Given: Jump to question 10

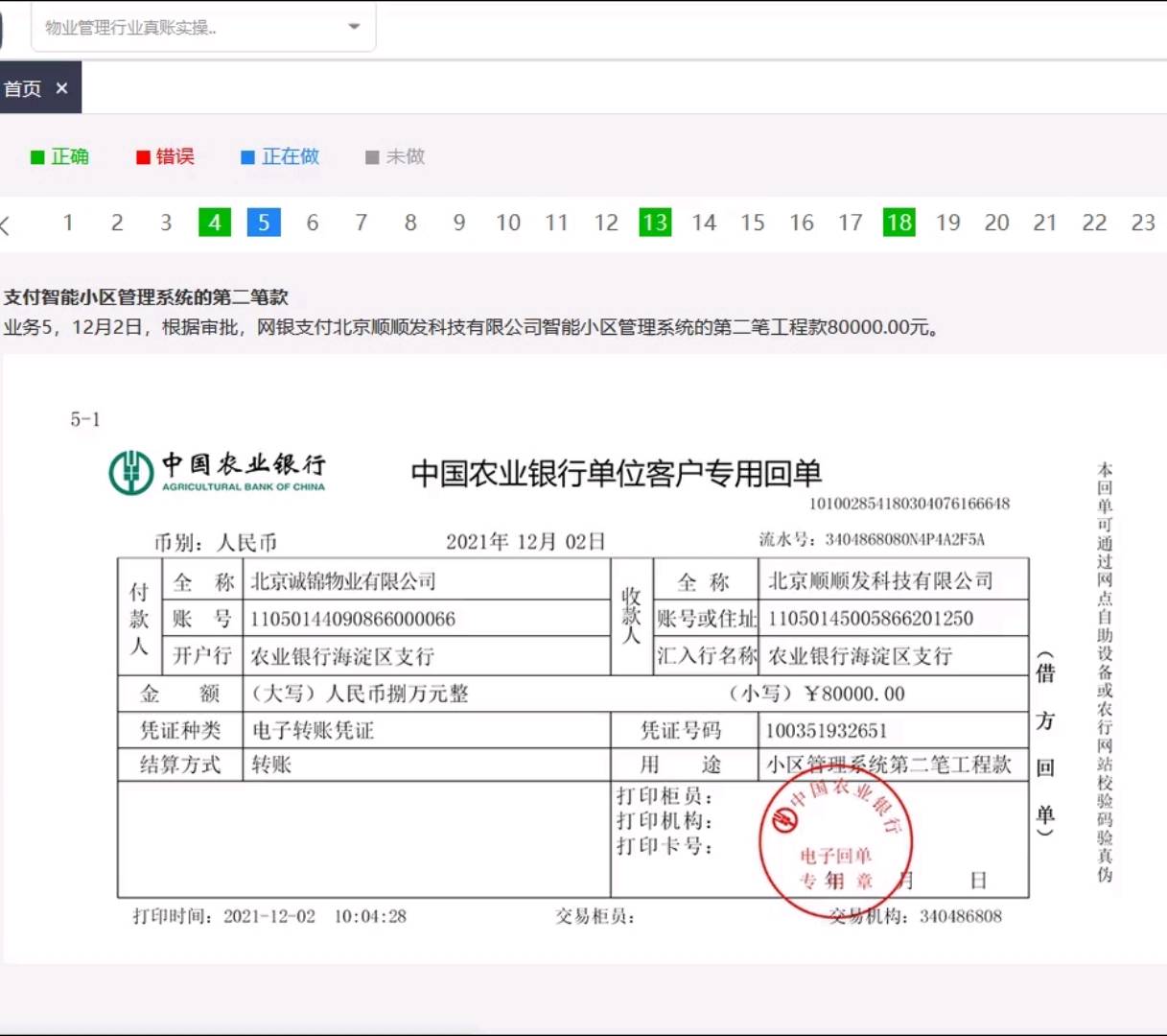Looking at the screenshot, I should tap(508, 223).
